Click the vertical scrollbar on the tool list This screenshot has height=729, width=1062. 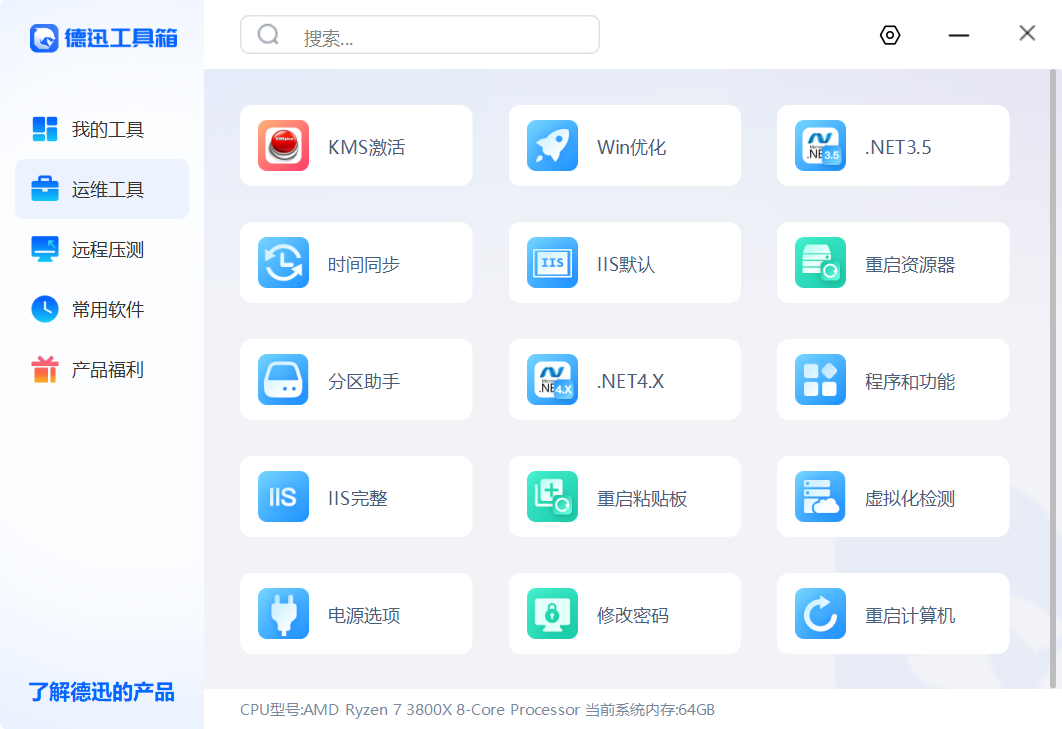tap(1053, 378)
